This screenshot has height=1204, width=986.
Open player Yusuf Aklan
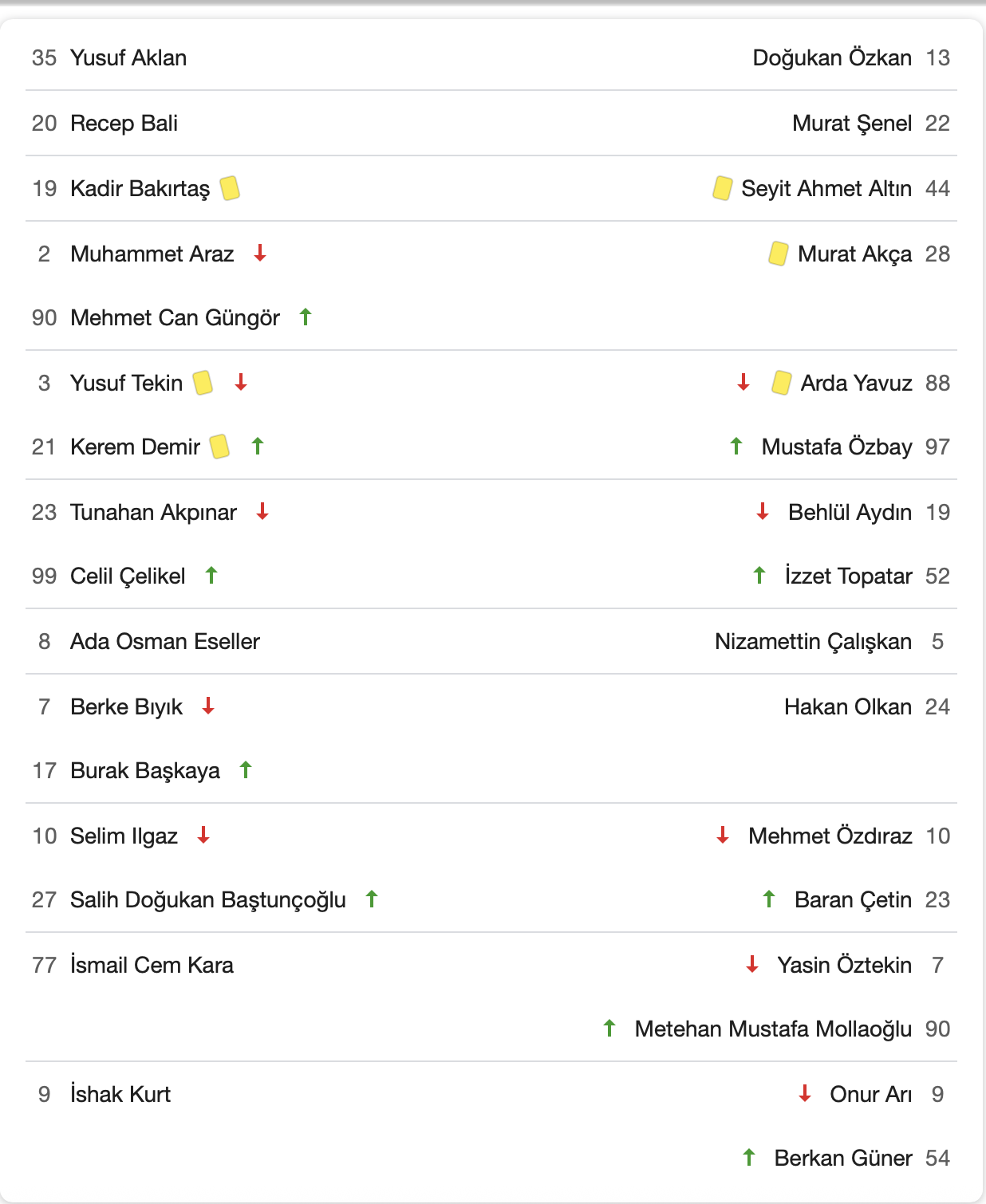(128, 57)
